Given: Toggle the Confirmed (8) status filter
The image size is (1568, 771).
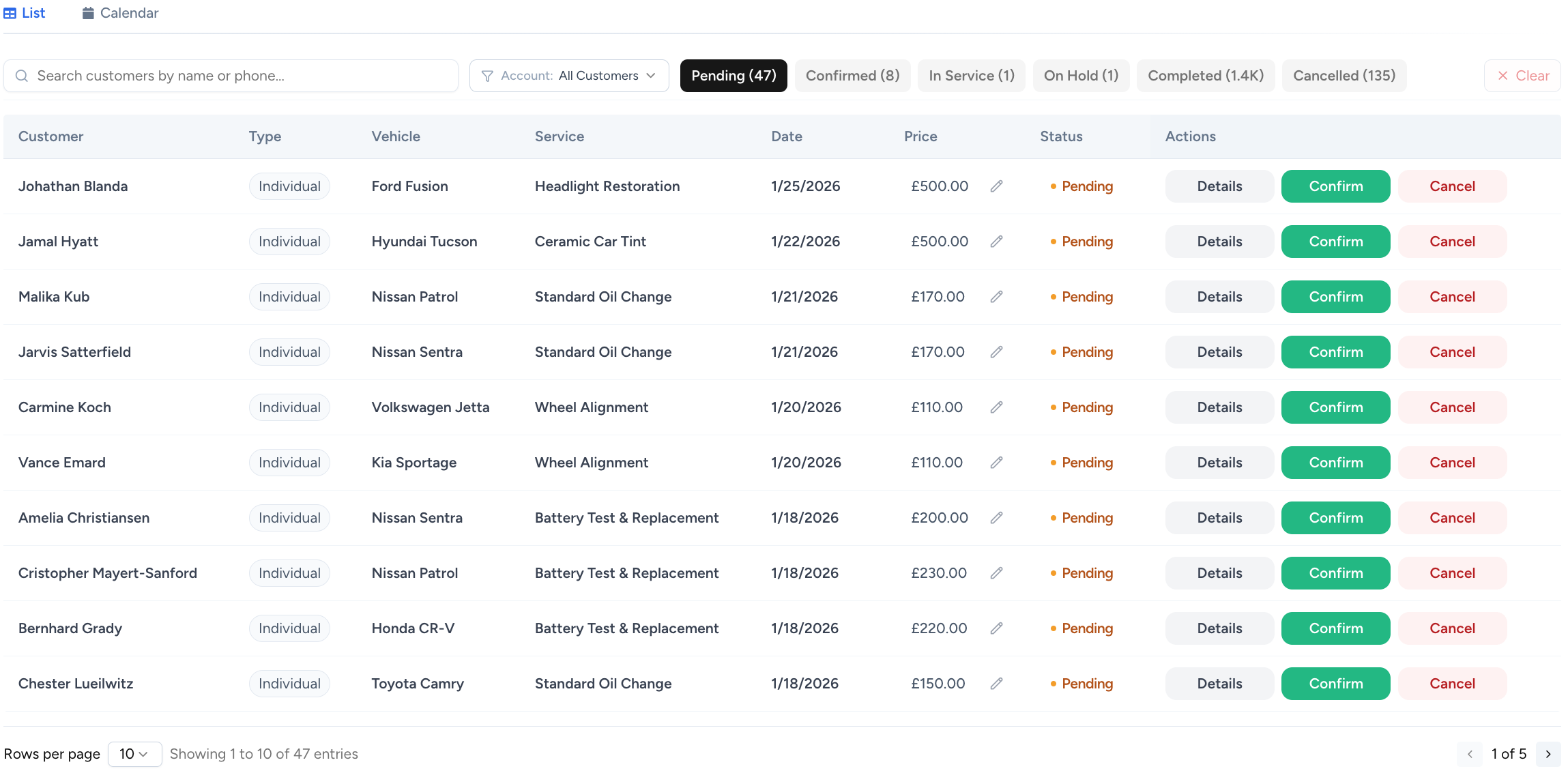Looking at the screenshot, I should click(852, 75).
